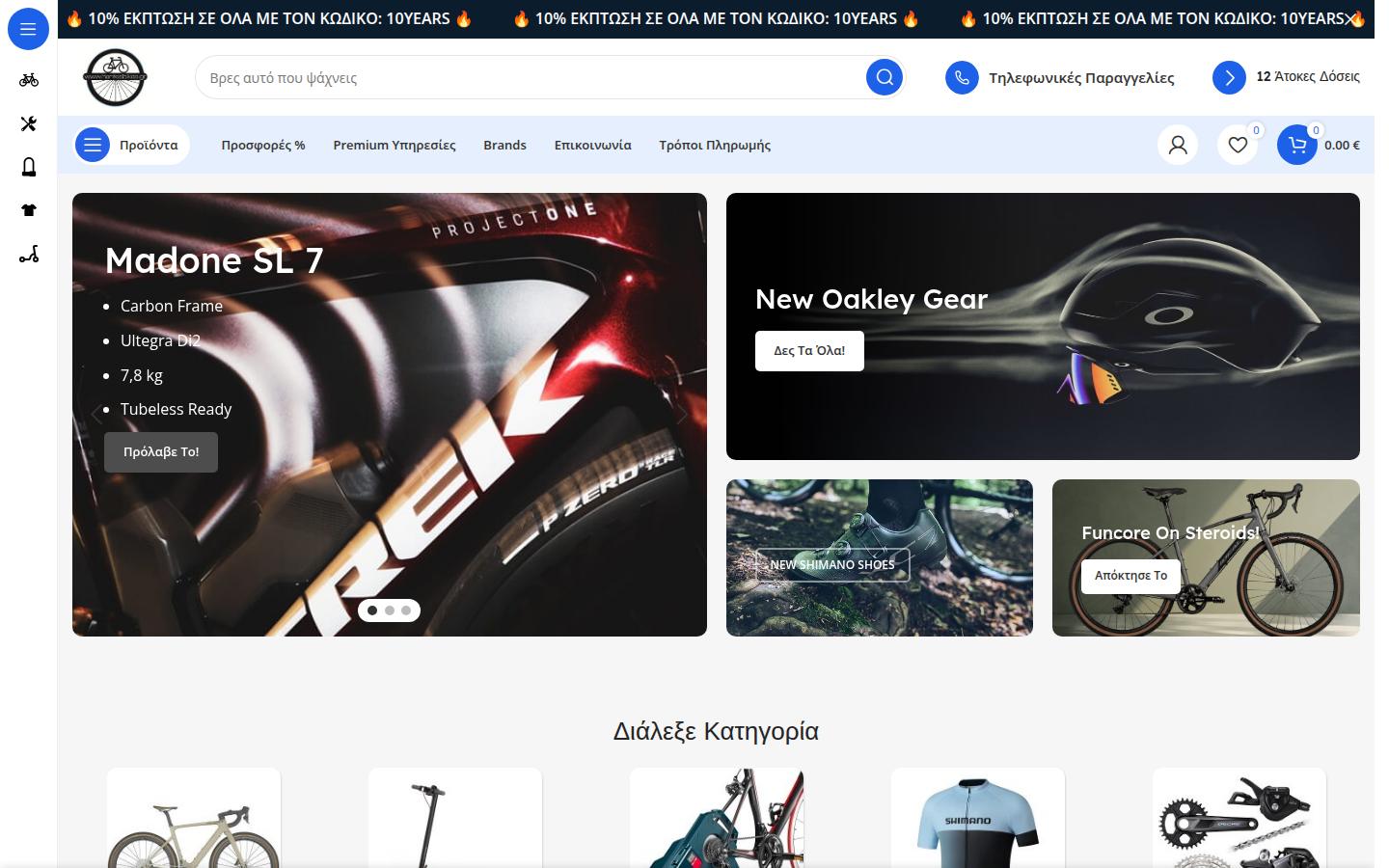Click the New Oakley Gear banner heading
Image resolution: width=1389 pixels, height=868 pixels.
(872, 299)
